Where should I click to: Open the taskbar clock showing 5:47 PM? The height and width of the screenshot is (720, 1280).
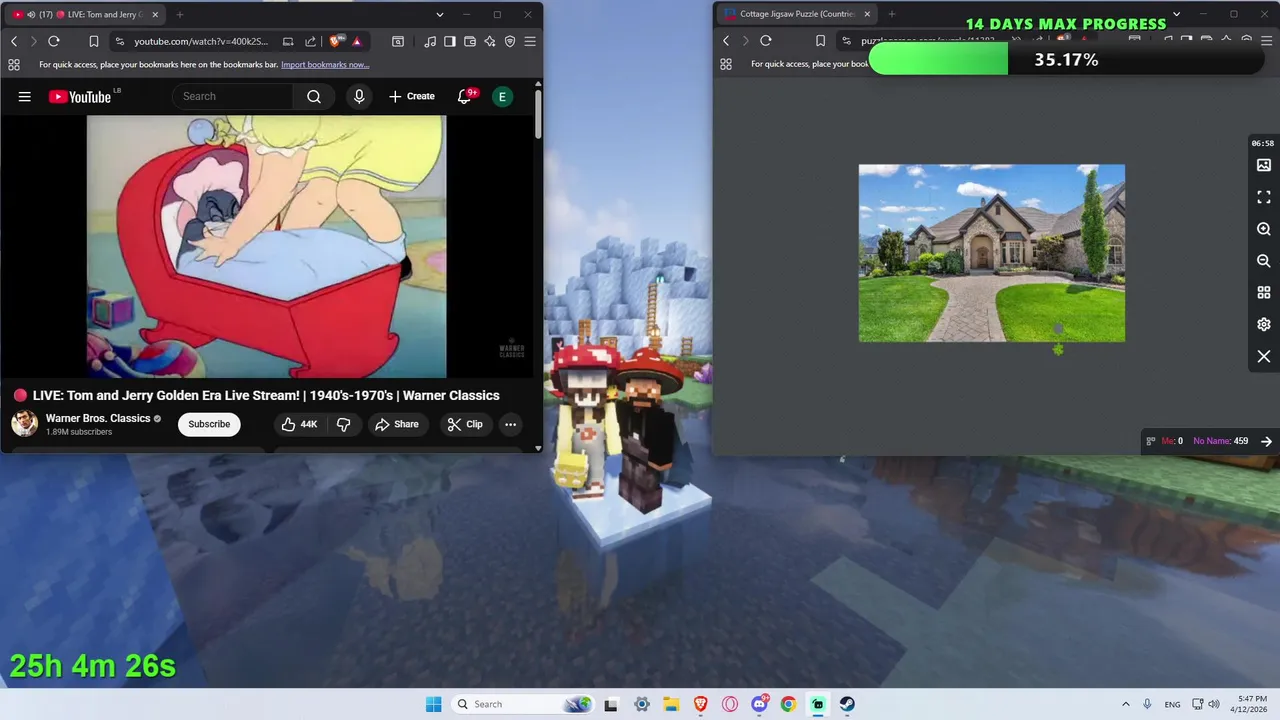1250,704
